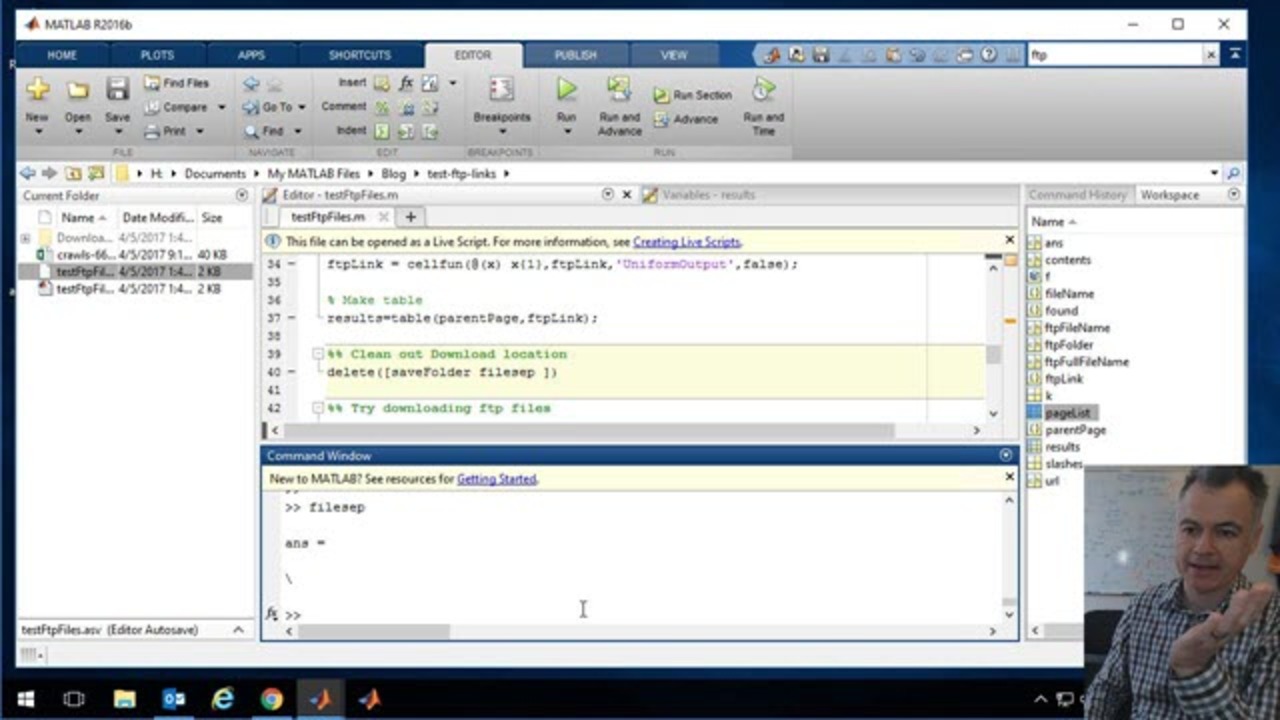Expand the Downloads folder tree node
The width and height of the screenshot is (1280, 720).
(25, 238)
